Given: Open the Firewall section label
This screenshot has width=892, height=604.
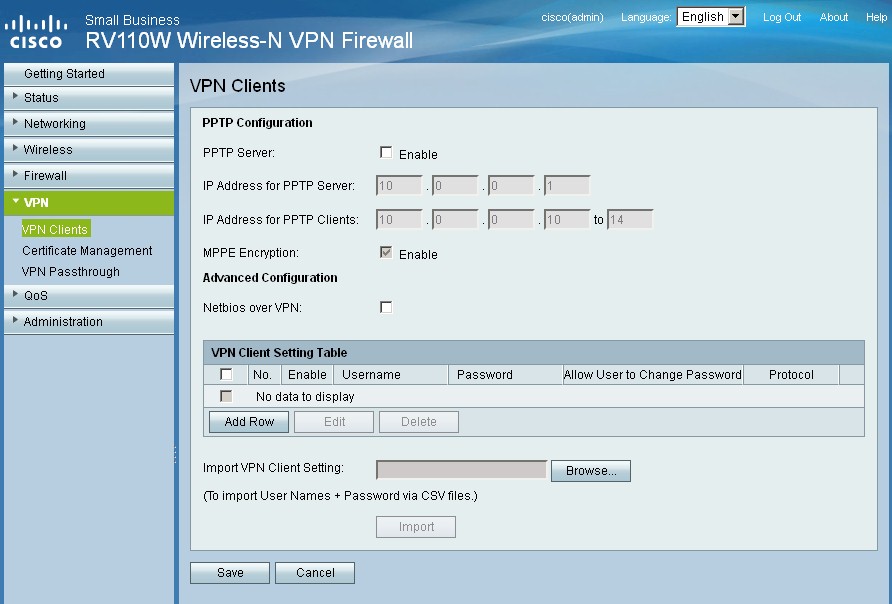Looking at the screenshot, I should [x=45, y=176].
